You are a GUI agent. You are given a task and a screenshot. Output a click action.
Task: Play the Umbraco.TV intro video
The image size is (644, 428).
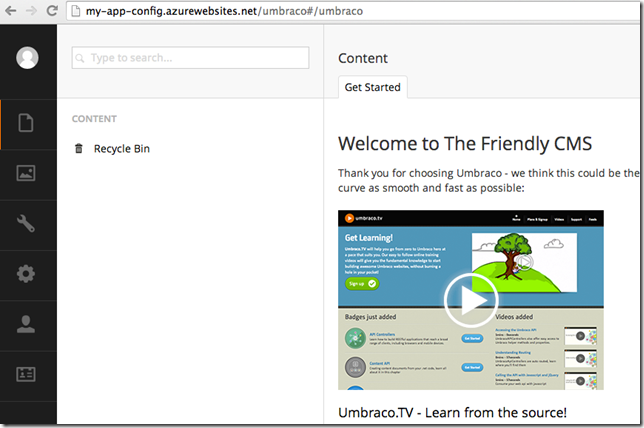(471, 300)
